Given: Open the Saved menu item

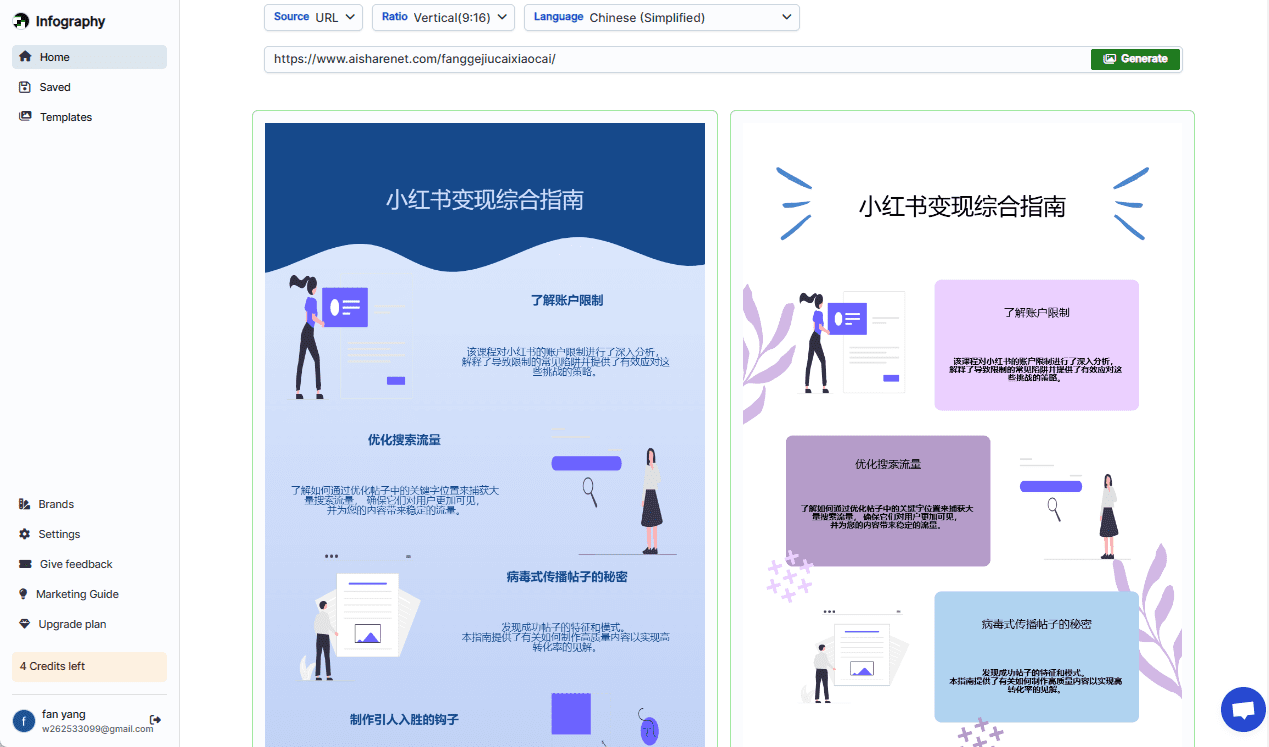Looking at the screenshot, I should pyautogui.click(x=55, y=87).
